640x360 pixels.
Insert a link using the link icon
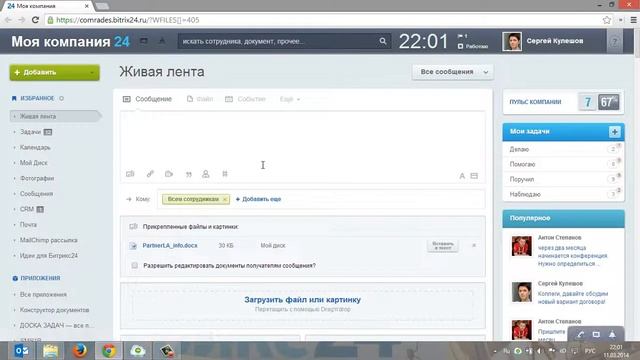(x=150, y=174)
